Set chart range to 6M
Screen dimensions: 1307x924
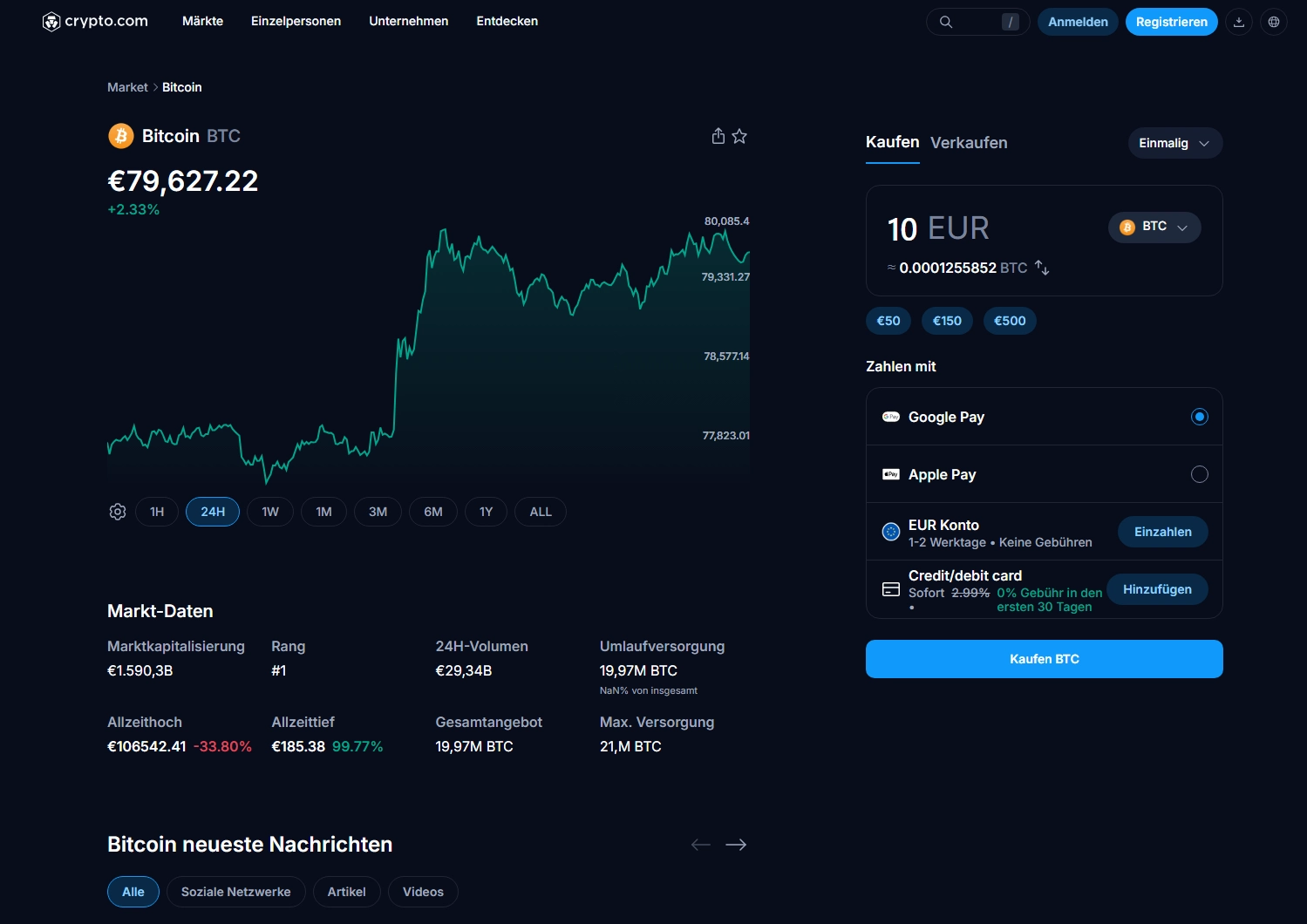[x=433, y=512]
